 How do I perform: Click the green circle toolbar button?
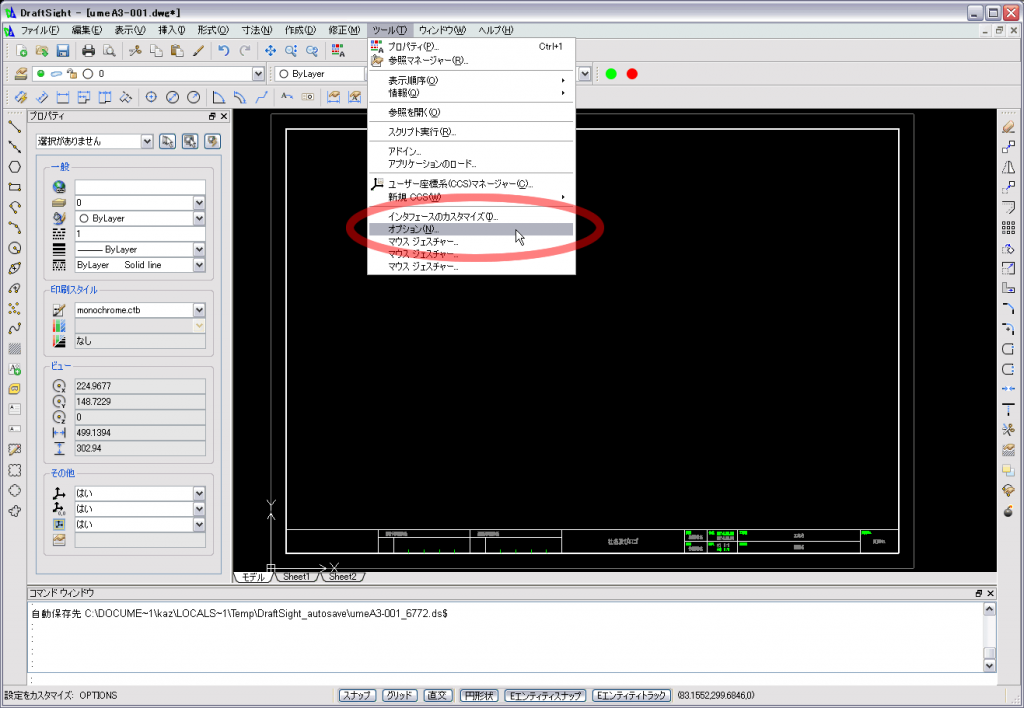611,74
